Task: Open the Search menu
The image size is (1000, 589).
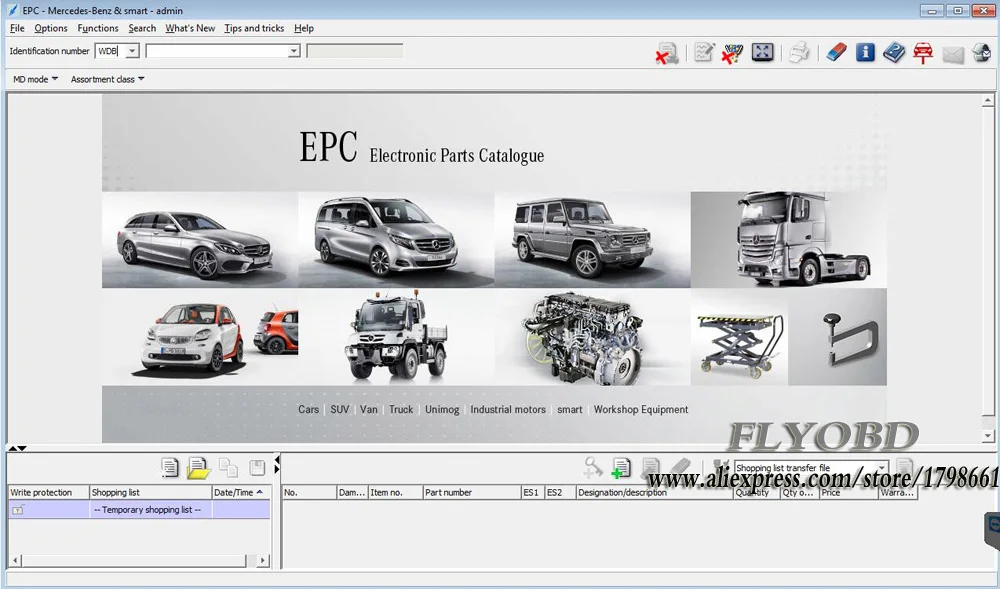Action: tap(142, 28)
